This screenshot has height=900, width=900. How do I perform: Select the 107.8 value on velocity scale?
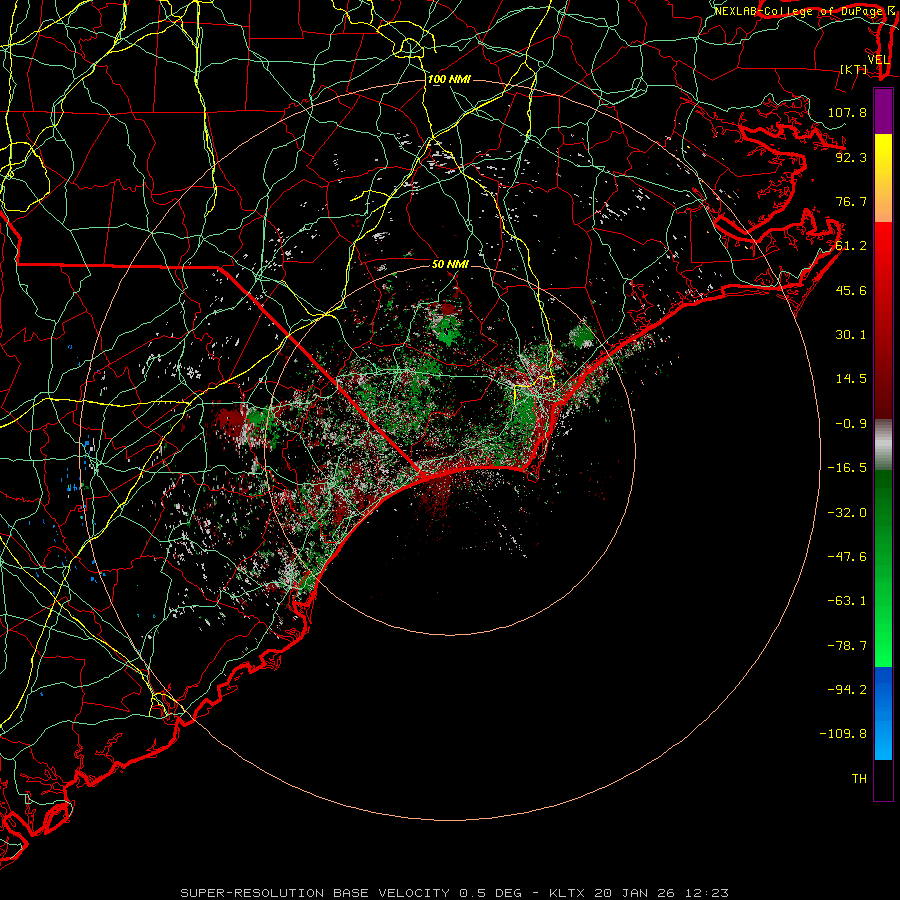click(x=847, y=112)
